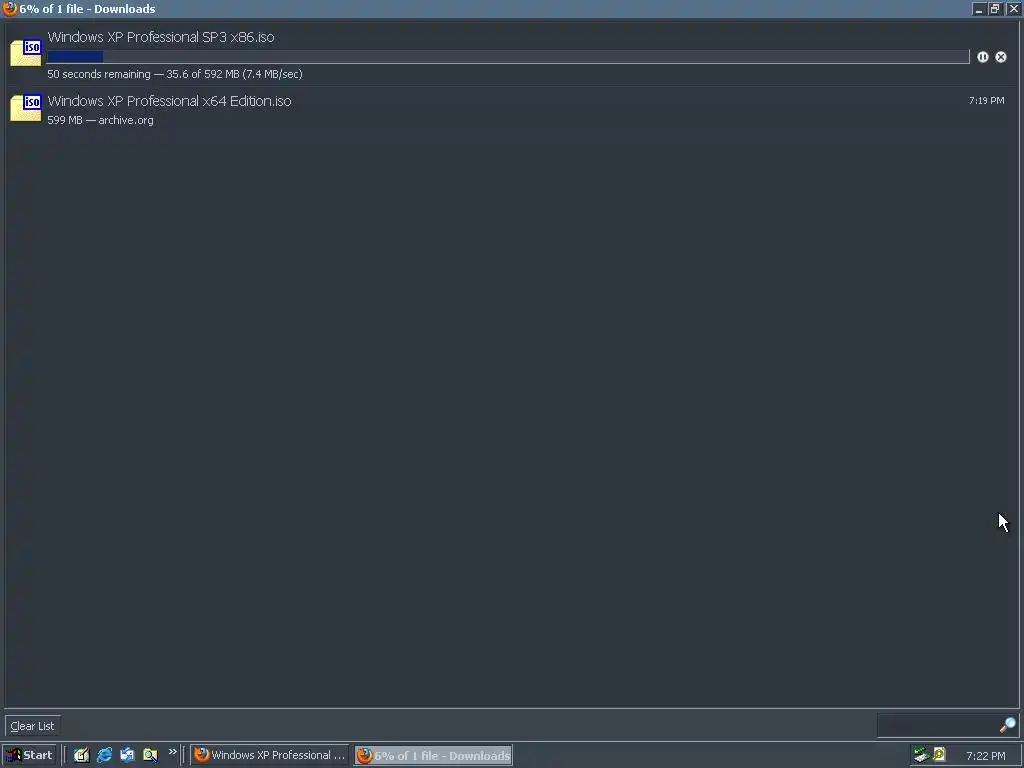1024x768 pixels.
Task: Click the network connection tray icon
Action: [921, 755]
